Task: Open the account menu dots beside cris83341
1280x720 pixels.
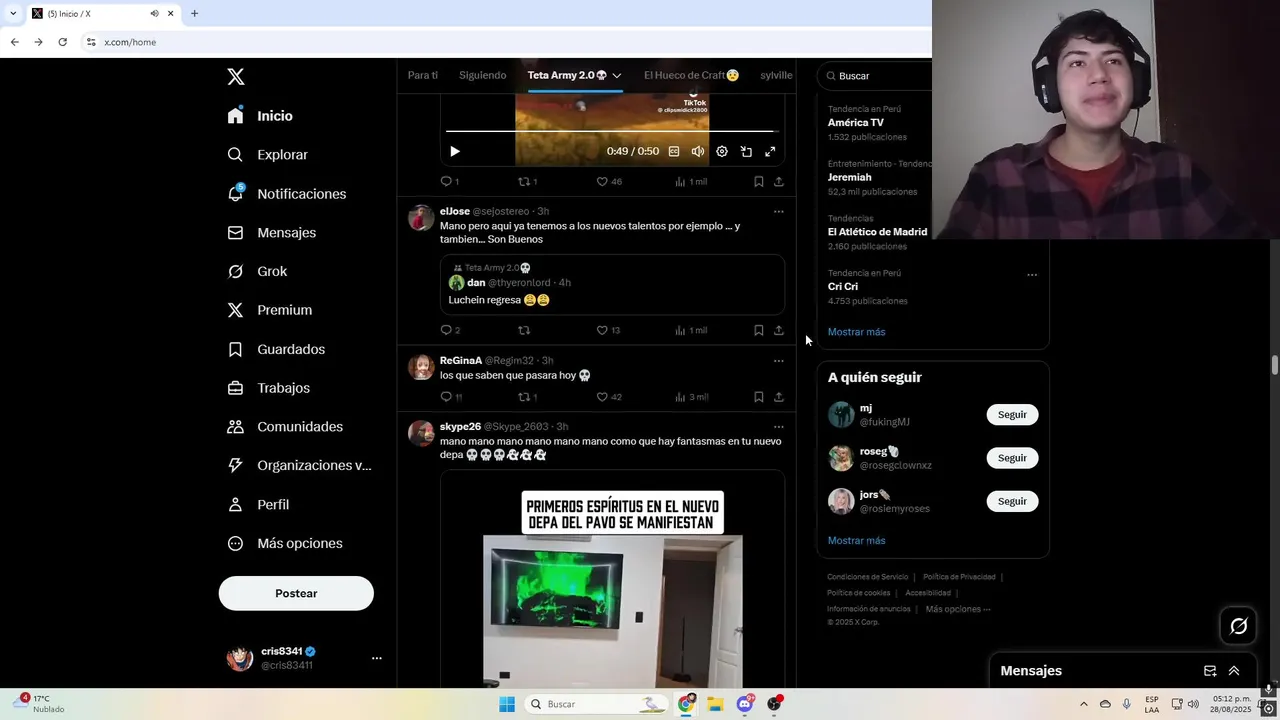Action: [377, 658]
